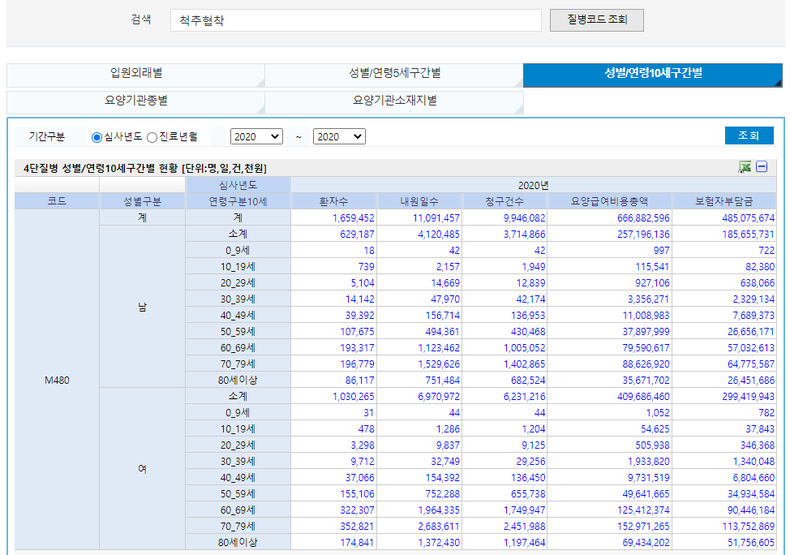The width and height of the screenshot is (790, 555).
Task: Click the 남 gender cell
Action: coord(142,307)
